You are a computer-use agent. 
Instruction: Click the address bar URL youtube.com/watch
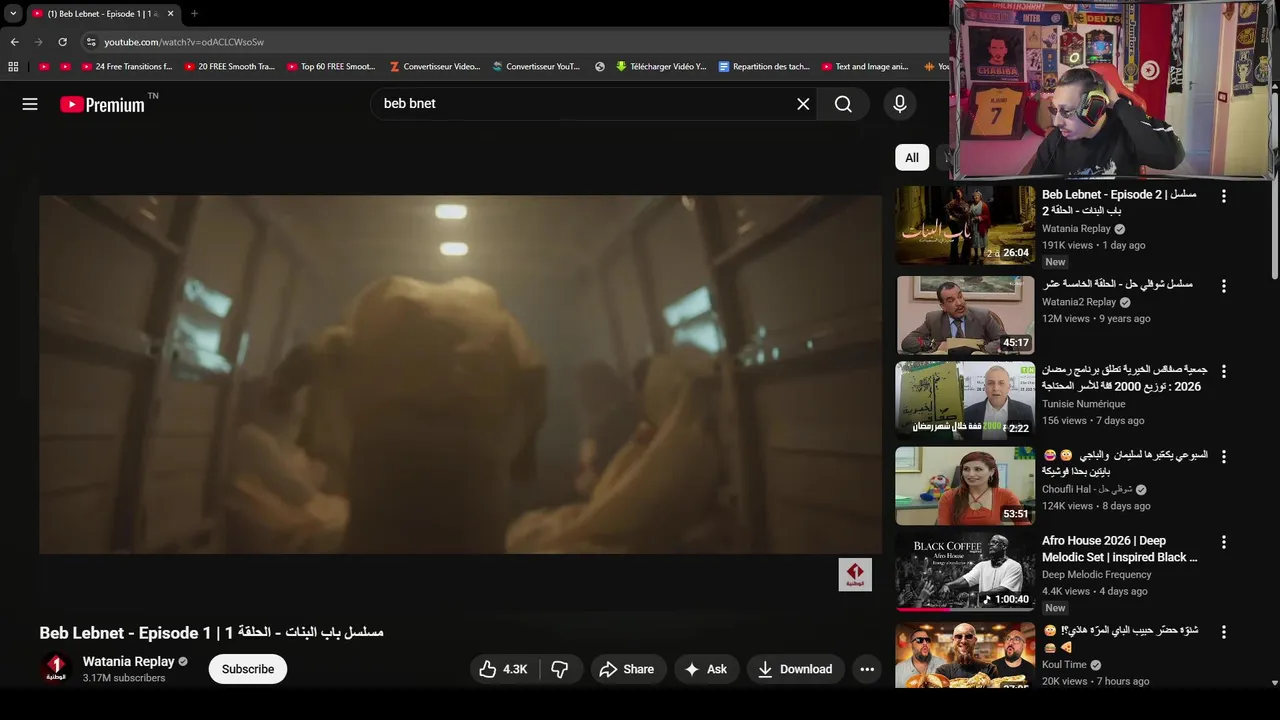(x=184, y=42)
